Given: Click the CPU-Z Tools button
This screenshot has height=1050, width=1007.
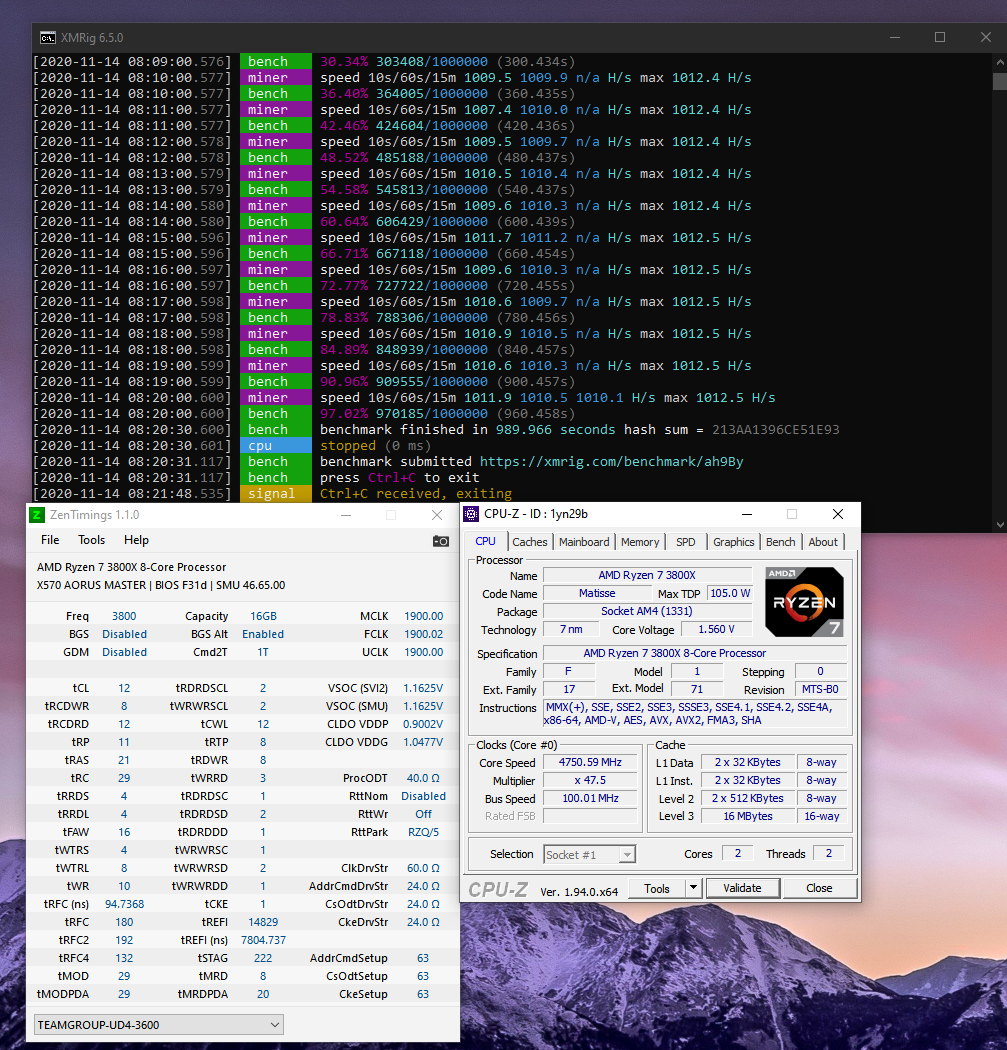Looking at the screenshot, I should click(657, 888).
